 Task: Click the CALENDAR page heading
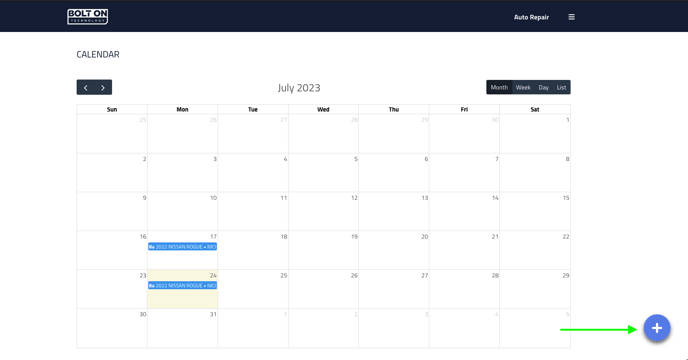tap(98, 54)
